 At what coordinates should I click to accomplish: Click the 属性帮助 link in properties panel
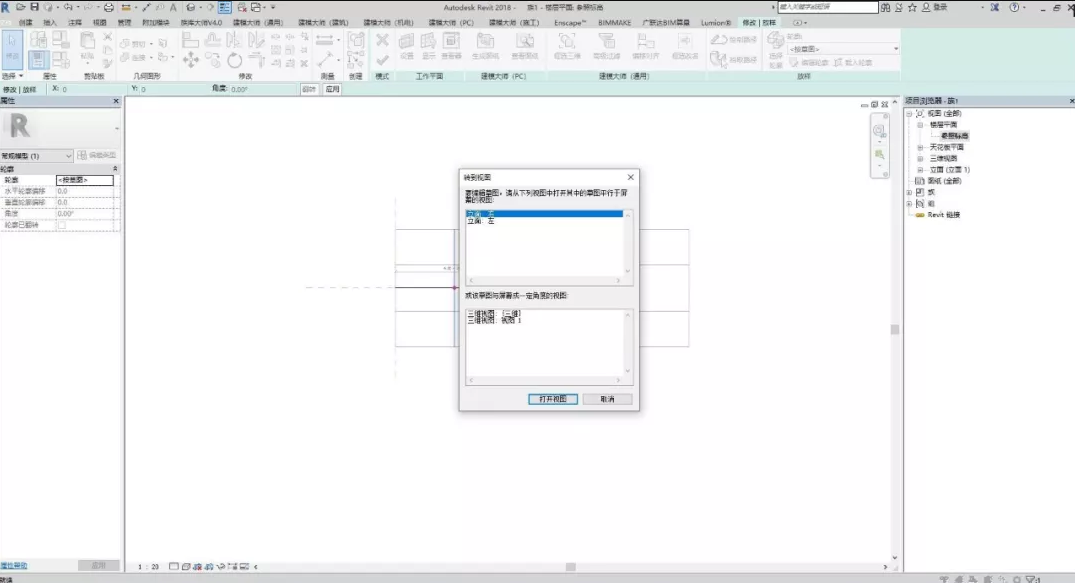point(14,566)
